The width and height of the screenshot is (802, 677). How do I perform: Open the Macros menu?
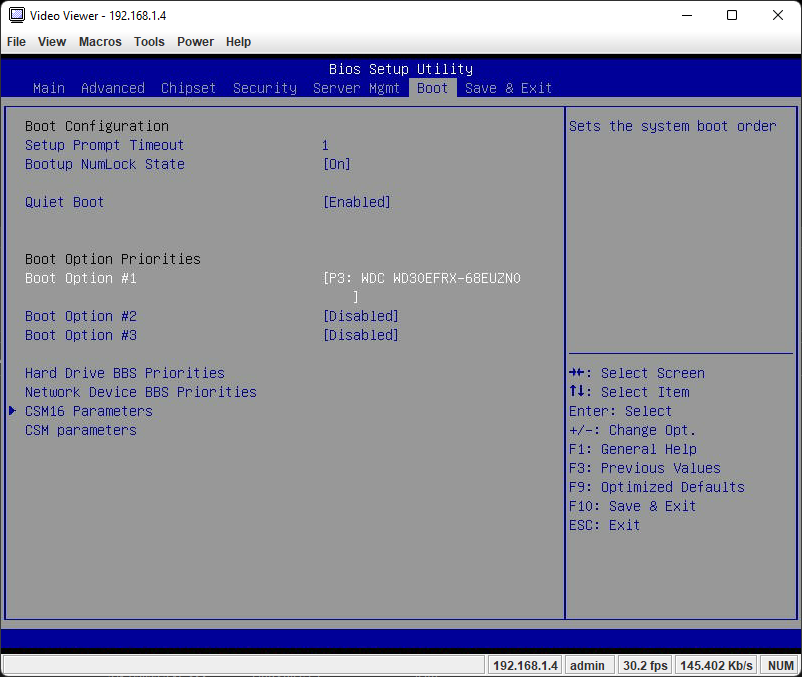100,42
